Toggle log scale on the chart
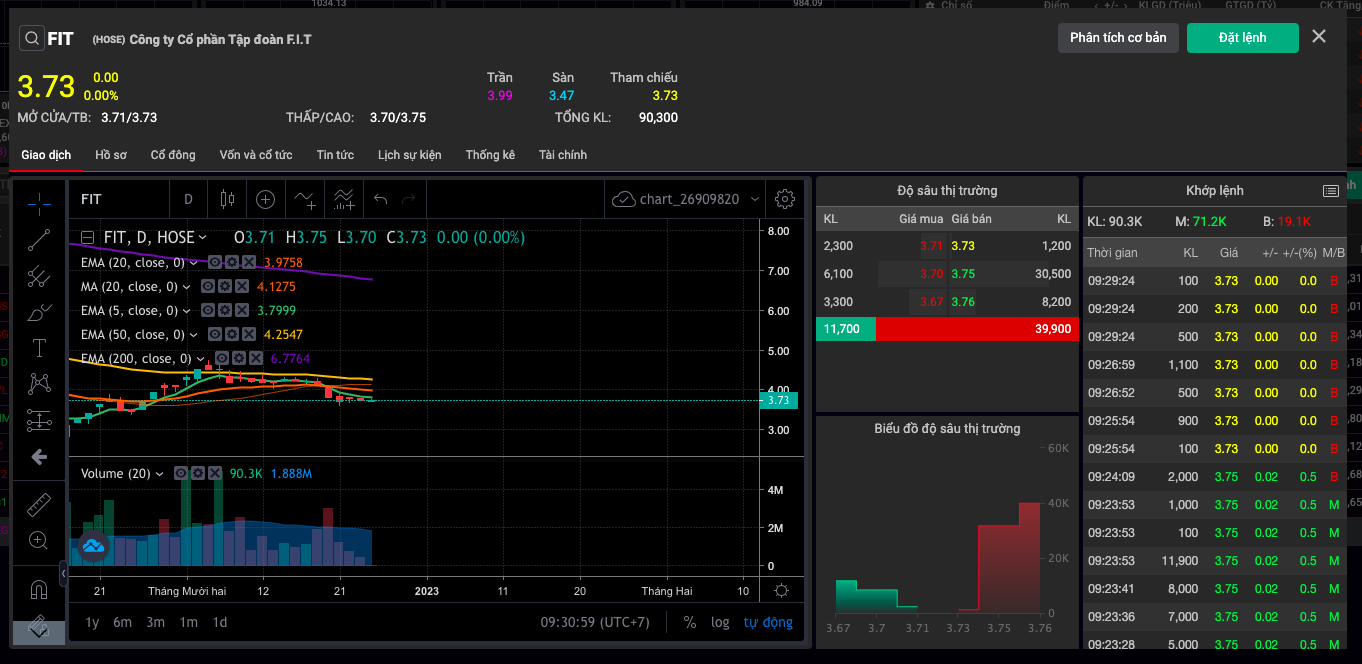 720,622
